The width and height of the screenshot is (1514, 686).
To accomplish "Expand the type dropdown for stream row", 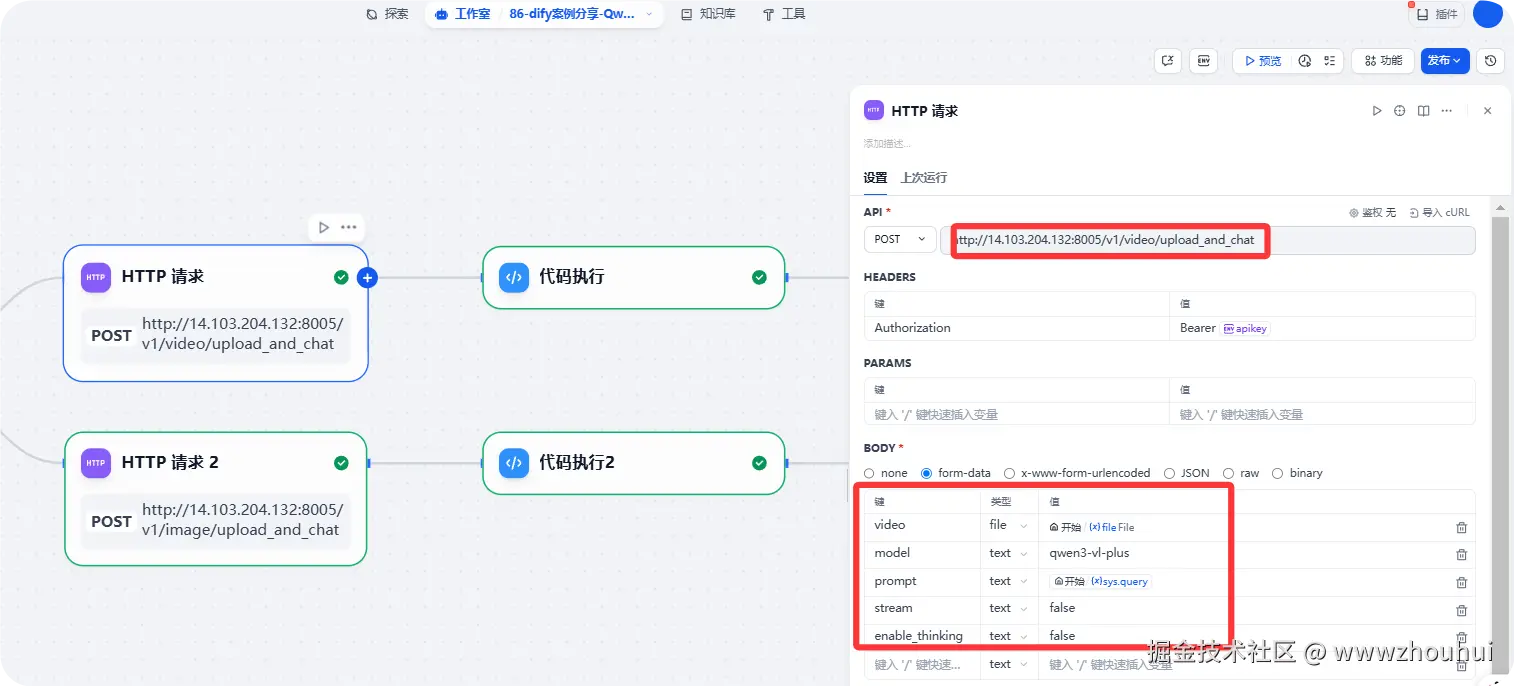I will pos(1009,608).
